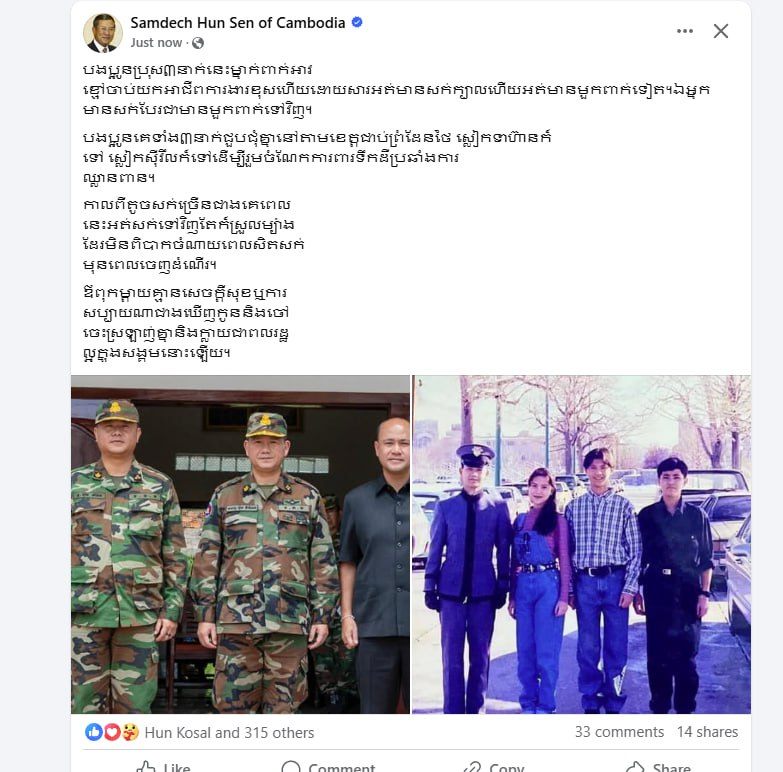Image resolution: width=783 pixels, height=772 pixels.
Task: Show the 33 comments
Action: (x=619, y=732)
